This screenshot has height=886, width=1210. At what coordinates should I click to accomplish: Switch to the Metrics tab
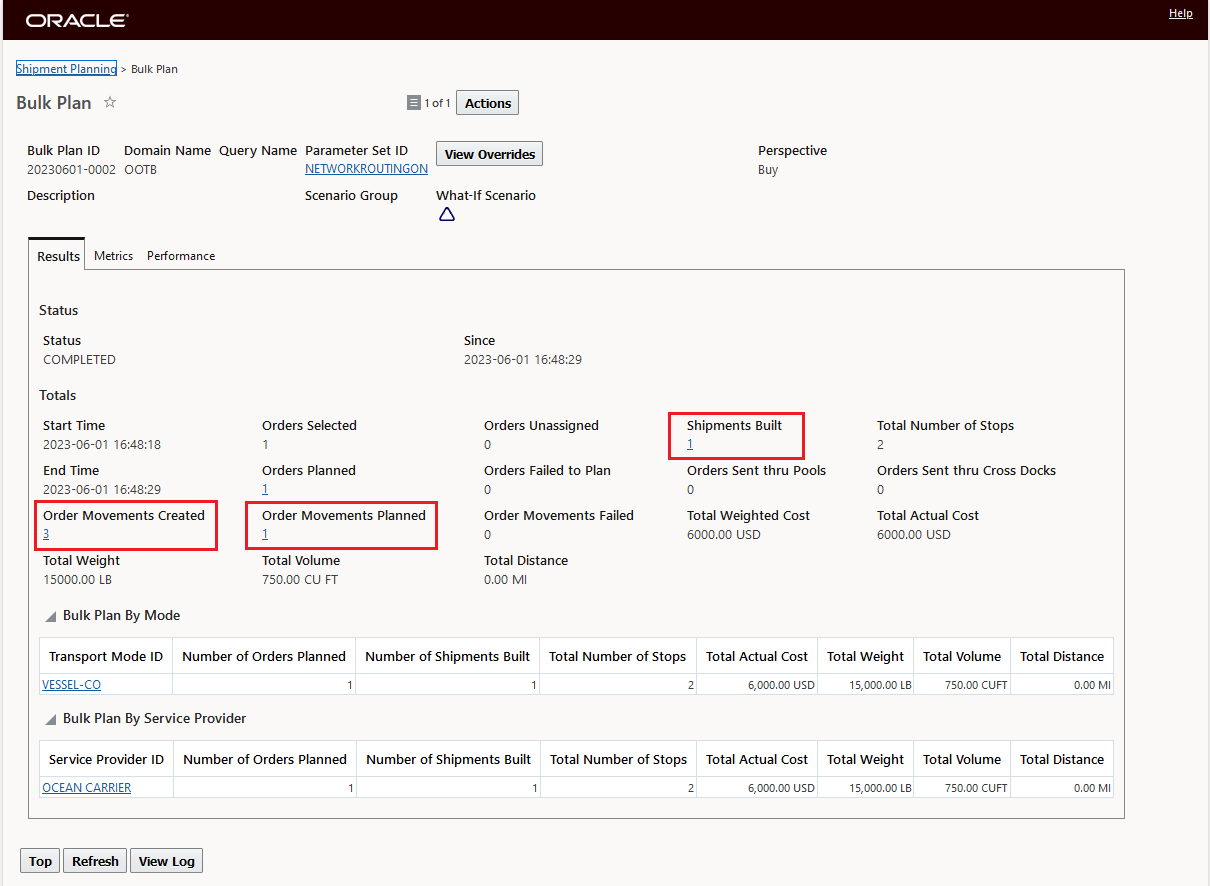(x=113, y=256)
